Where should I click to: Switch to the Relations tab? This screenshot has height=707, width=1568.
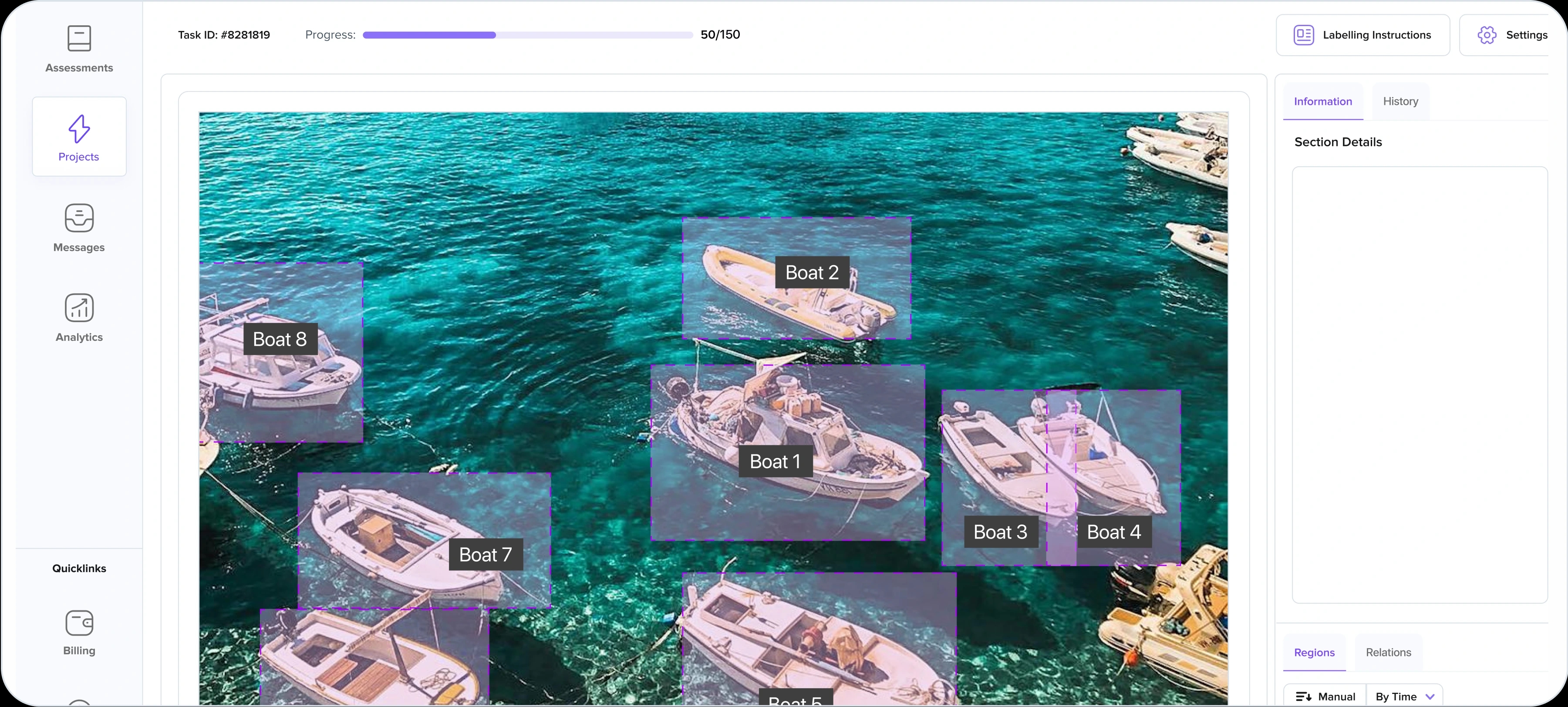tap(1388, 652)
